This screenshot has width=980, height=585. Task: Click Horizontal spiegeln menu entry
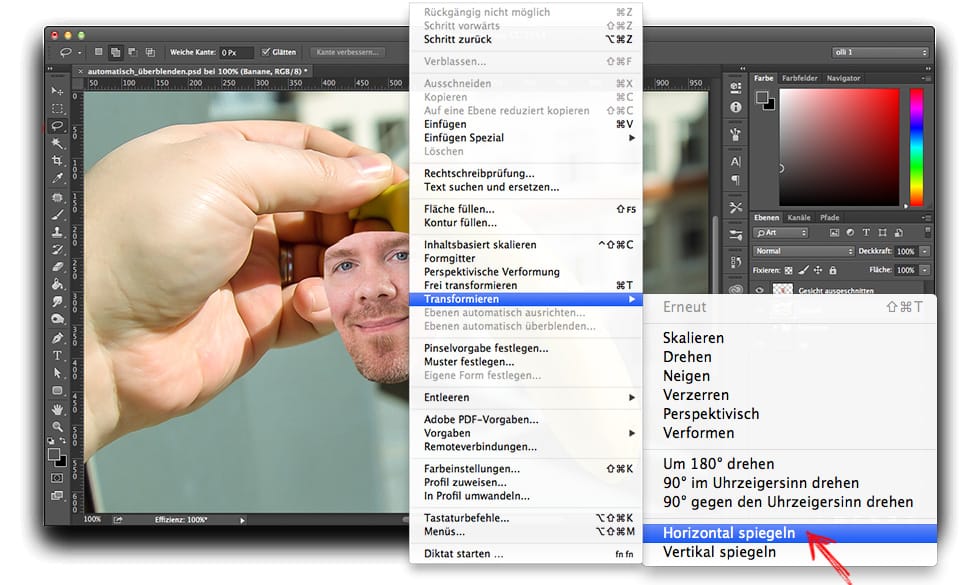(790, 533)
